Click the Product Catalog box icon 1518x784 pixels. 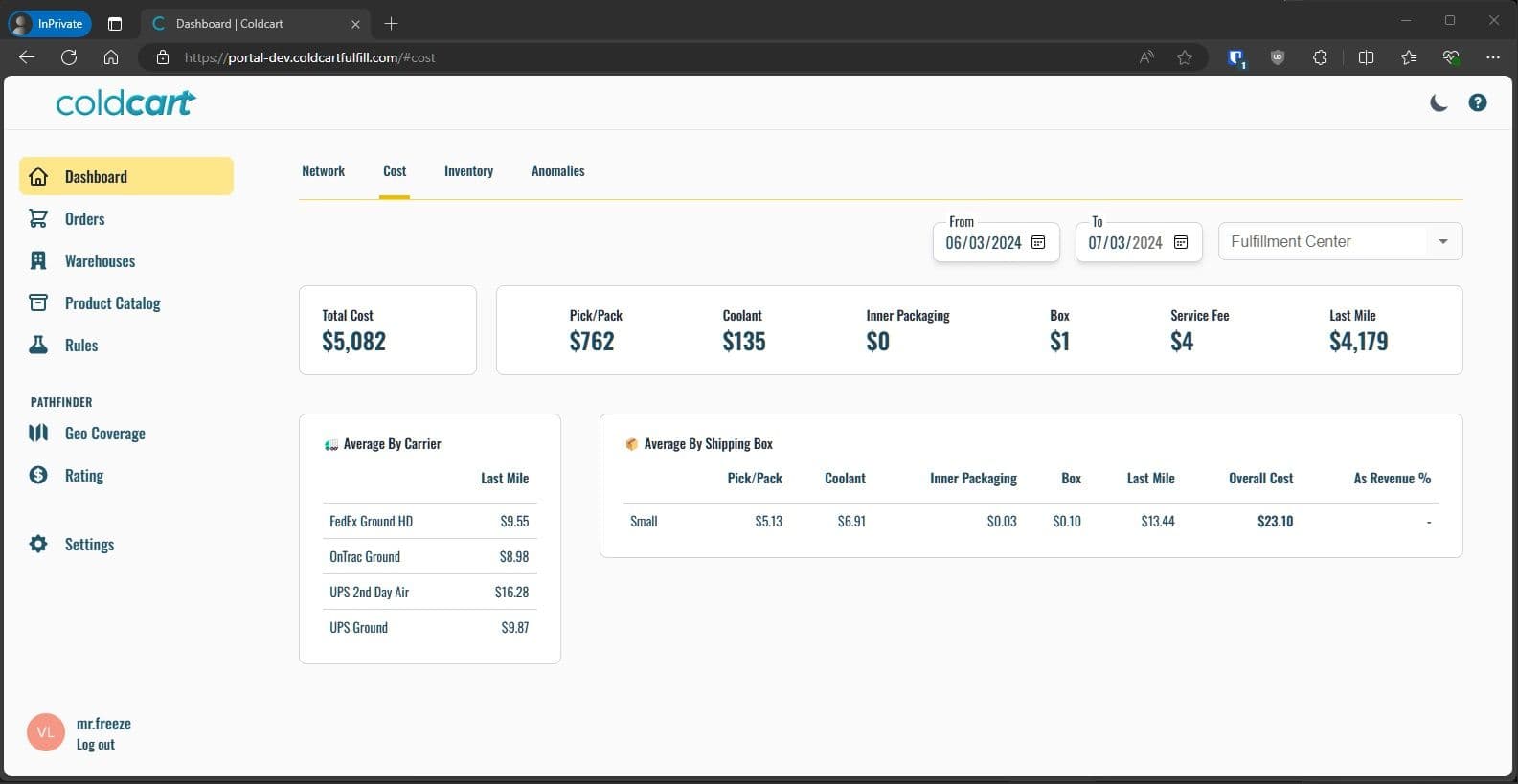(x=38, y=303)
